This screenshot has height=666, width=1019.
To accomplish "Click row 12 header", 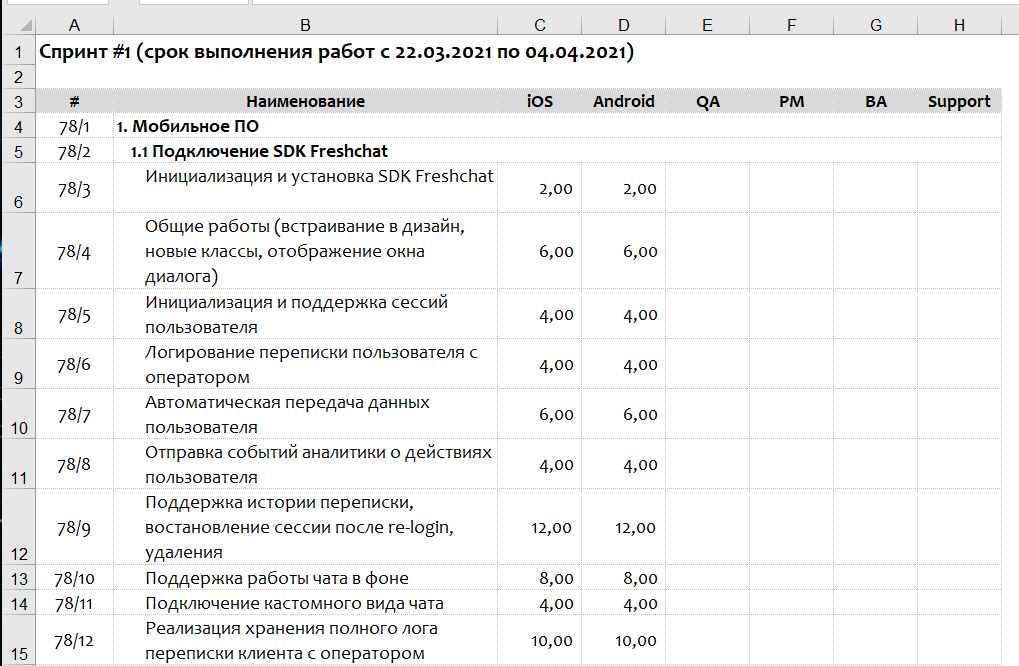I will point(19,527).
